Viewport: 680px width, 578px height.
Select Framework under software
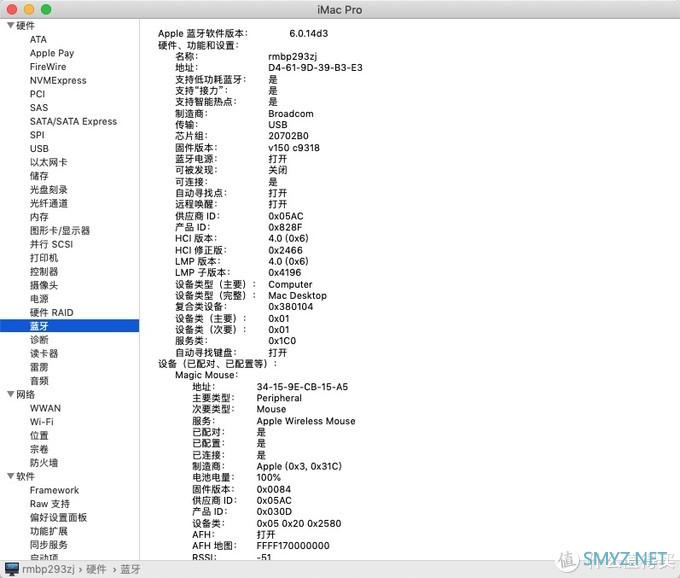55,490
